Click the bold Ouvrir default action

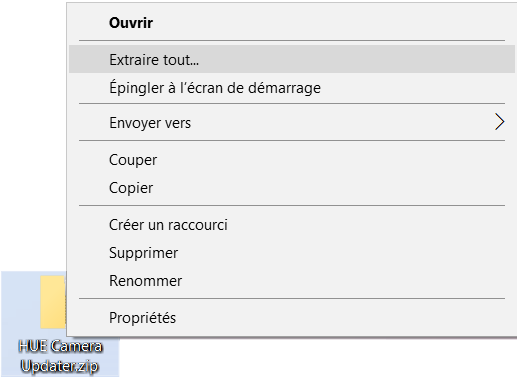[x=131, y=23]
